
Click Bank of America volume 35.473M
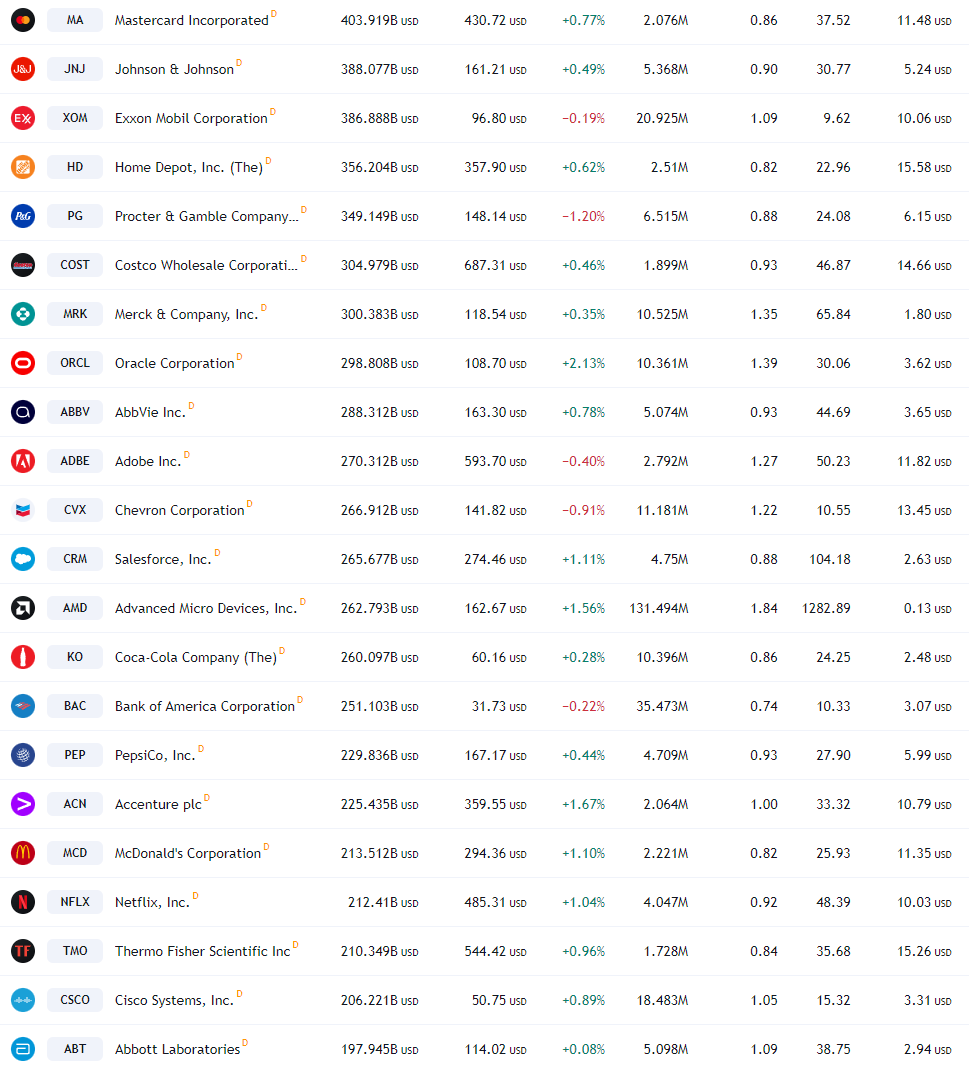tap(662, 706)
